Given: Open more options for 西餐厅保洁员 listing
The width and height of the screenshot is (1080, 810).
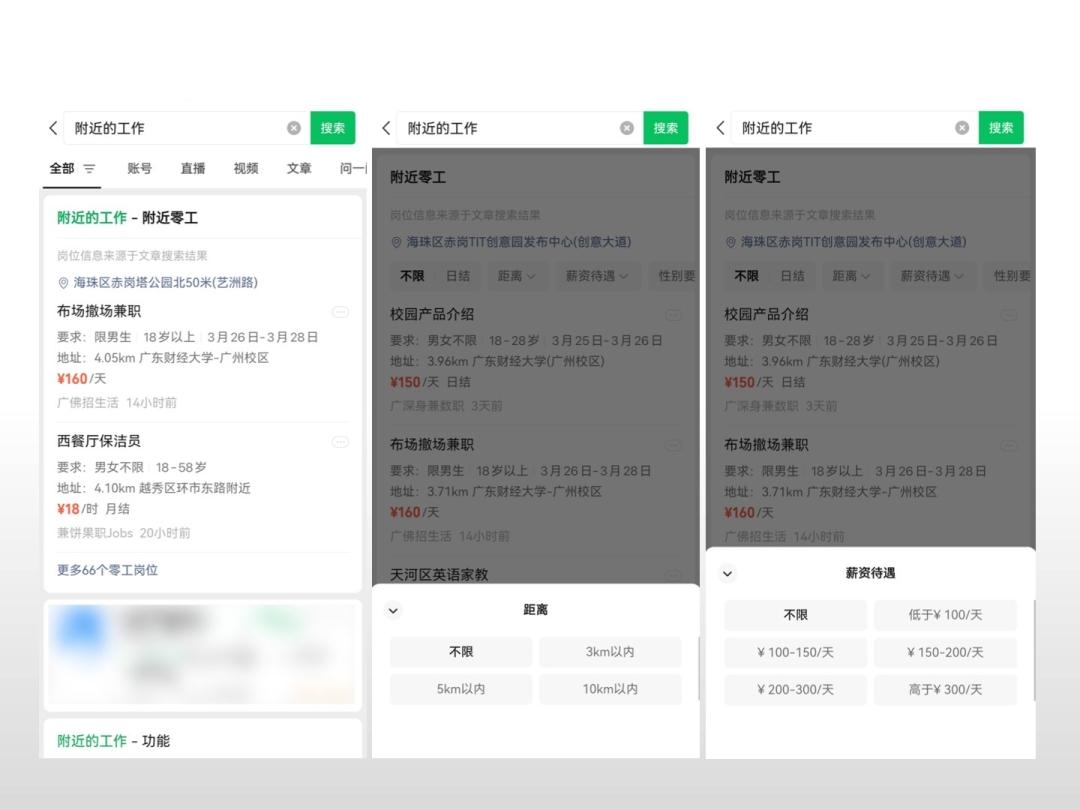Looking at the screenshot, I should coord(340,442).
